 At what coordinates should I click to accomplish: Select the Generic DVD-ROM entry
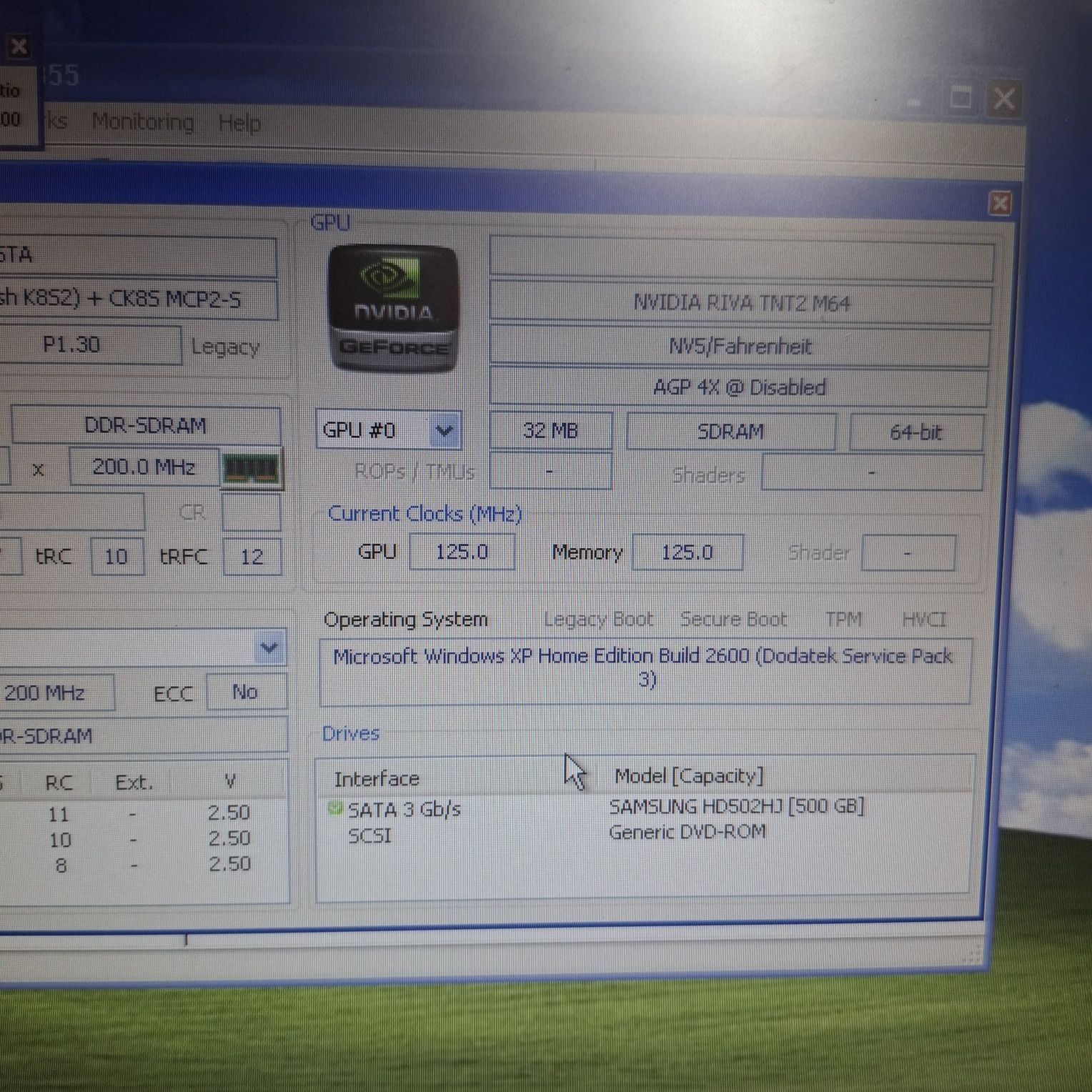click(x=688, y=832)
